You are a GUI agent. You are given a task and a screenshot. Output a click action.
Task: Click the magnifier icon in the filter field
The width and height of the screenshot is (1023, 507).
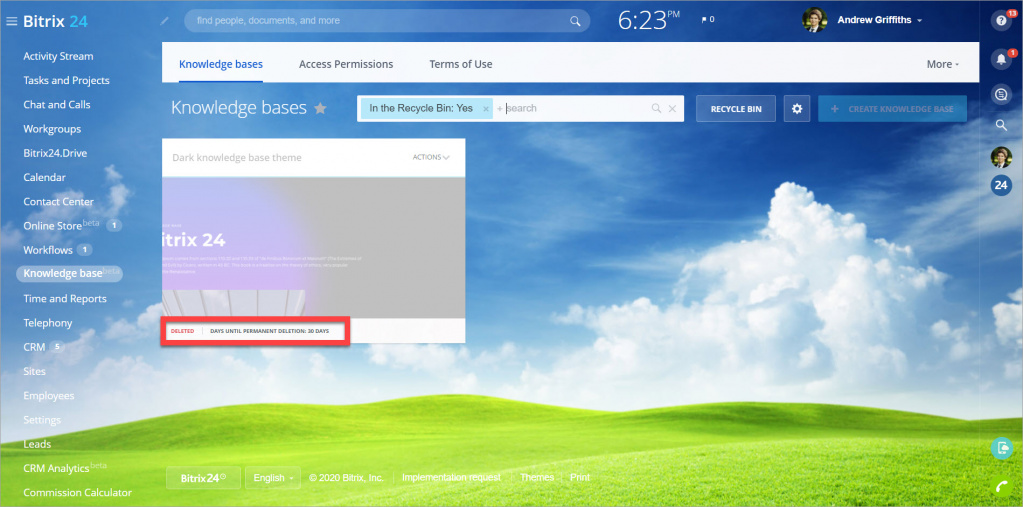[656, 108]
